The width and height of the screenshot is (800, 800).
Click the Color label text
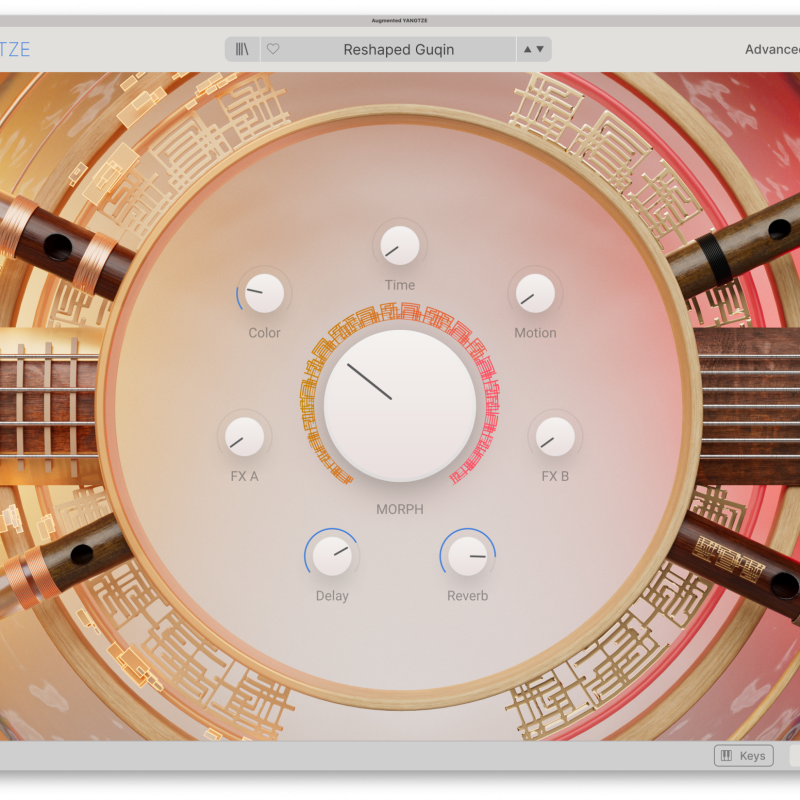(264, 333)
